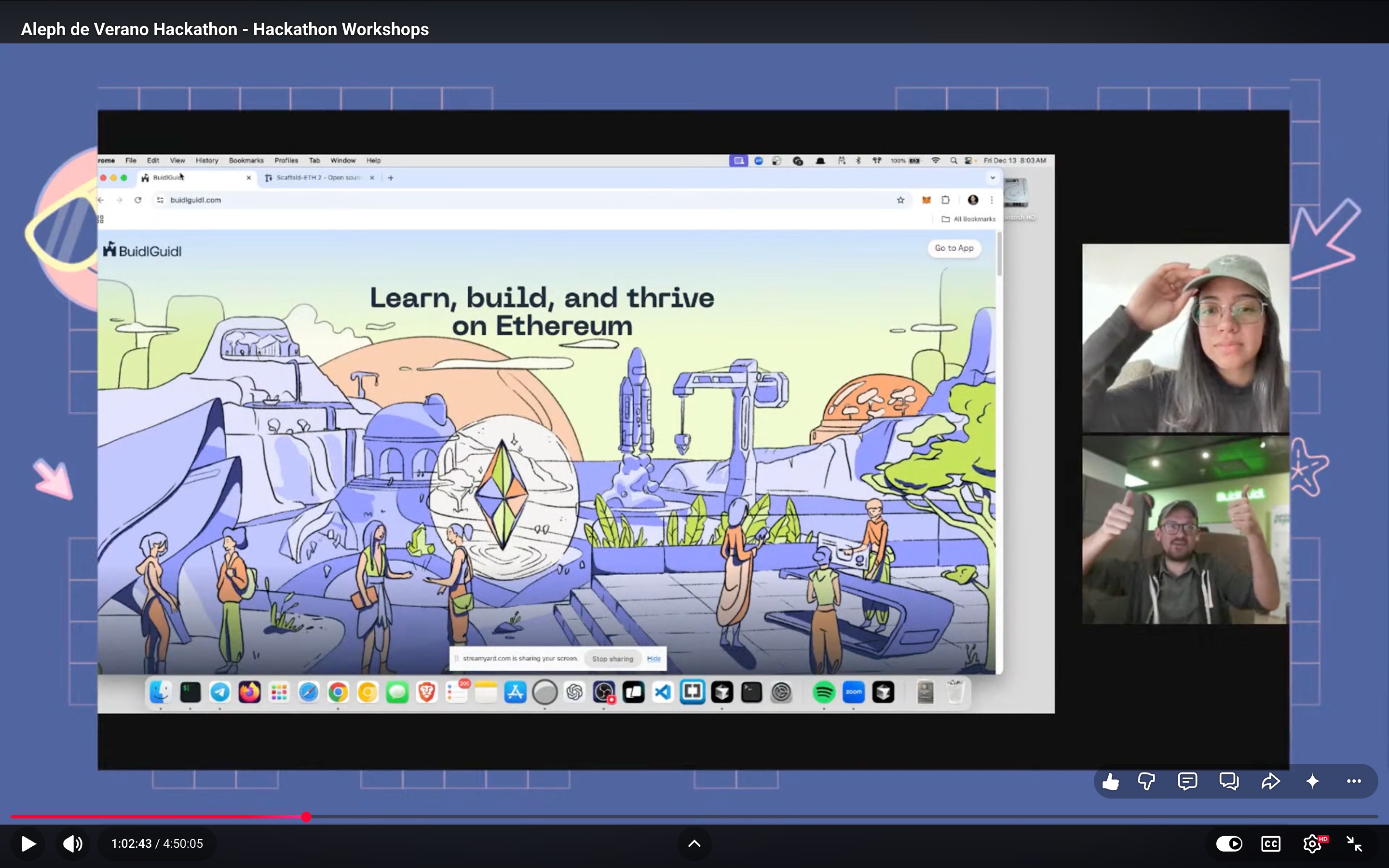Open the All Bookmarks folder

click(x=969, y=219)
